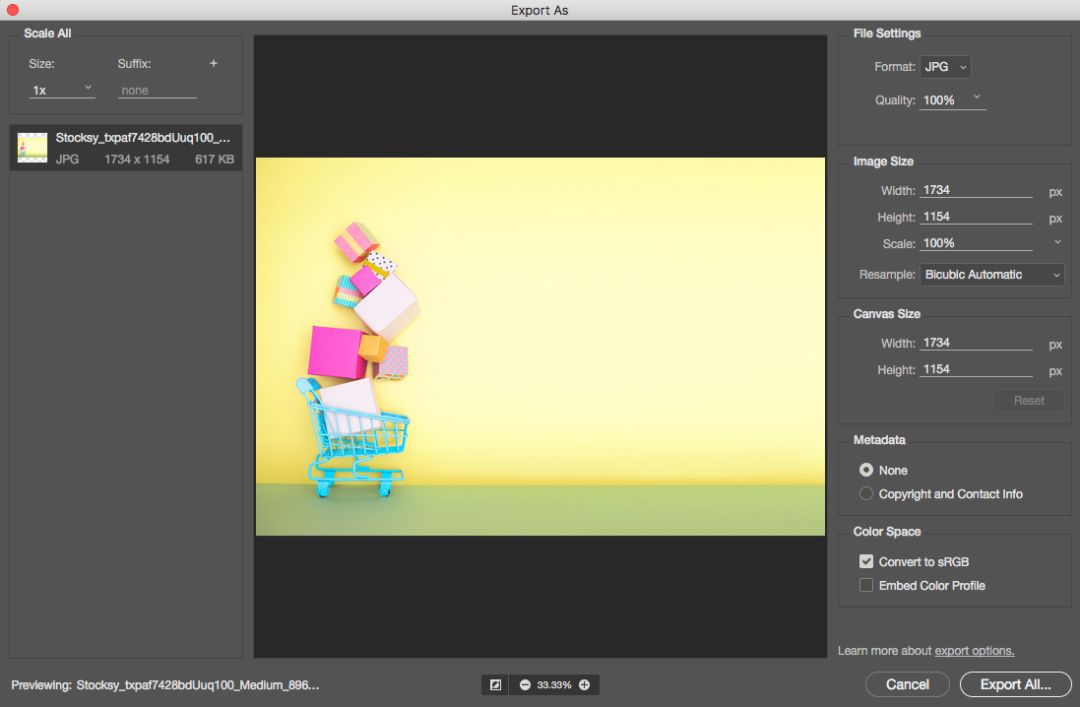Image resolution: width=1080 pixels, height=707 pixels.
Task: Click the shopping cart preview image
Action: click(x=540, y=346)
